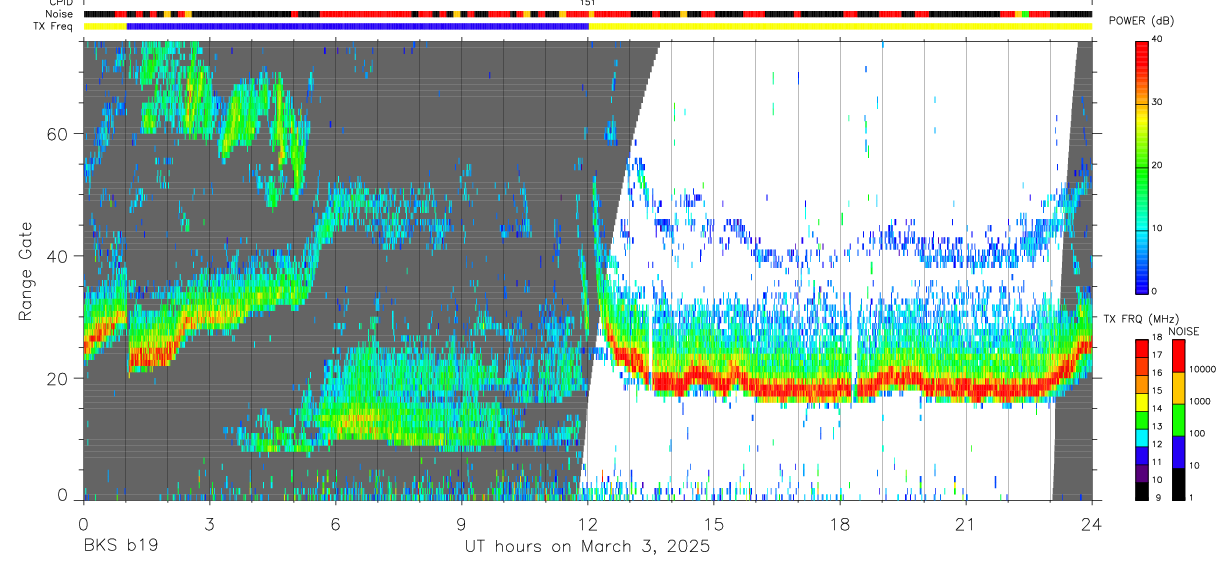The height and width of the screenshot is (567, 1228).
Task: Click the CPID row label at top left
Action: (62, 3)
